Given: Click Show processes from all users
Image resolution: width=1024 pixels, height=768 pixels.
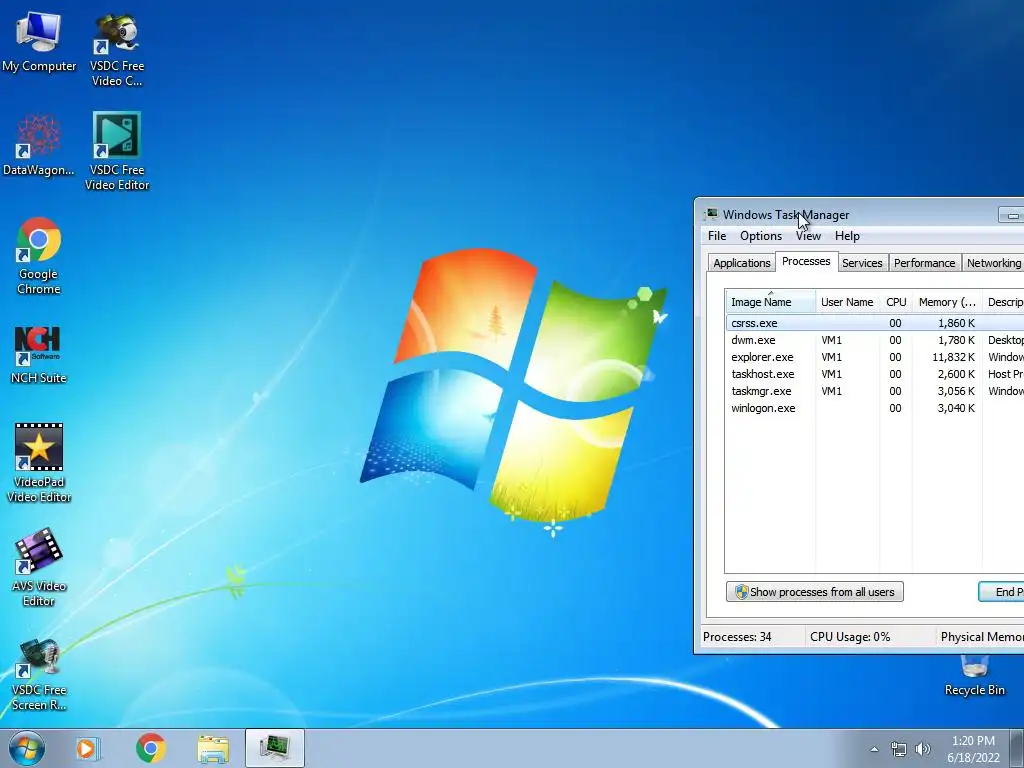Looking at the screenshot, I should click(814, 592).
